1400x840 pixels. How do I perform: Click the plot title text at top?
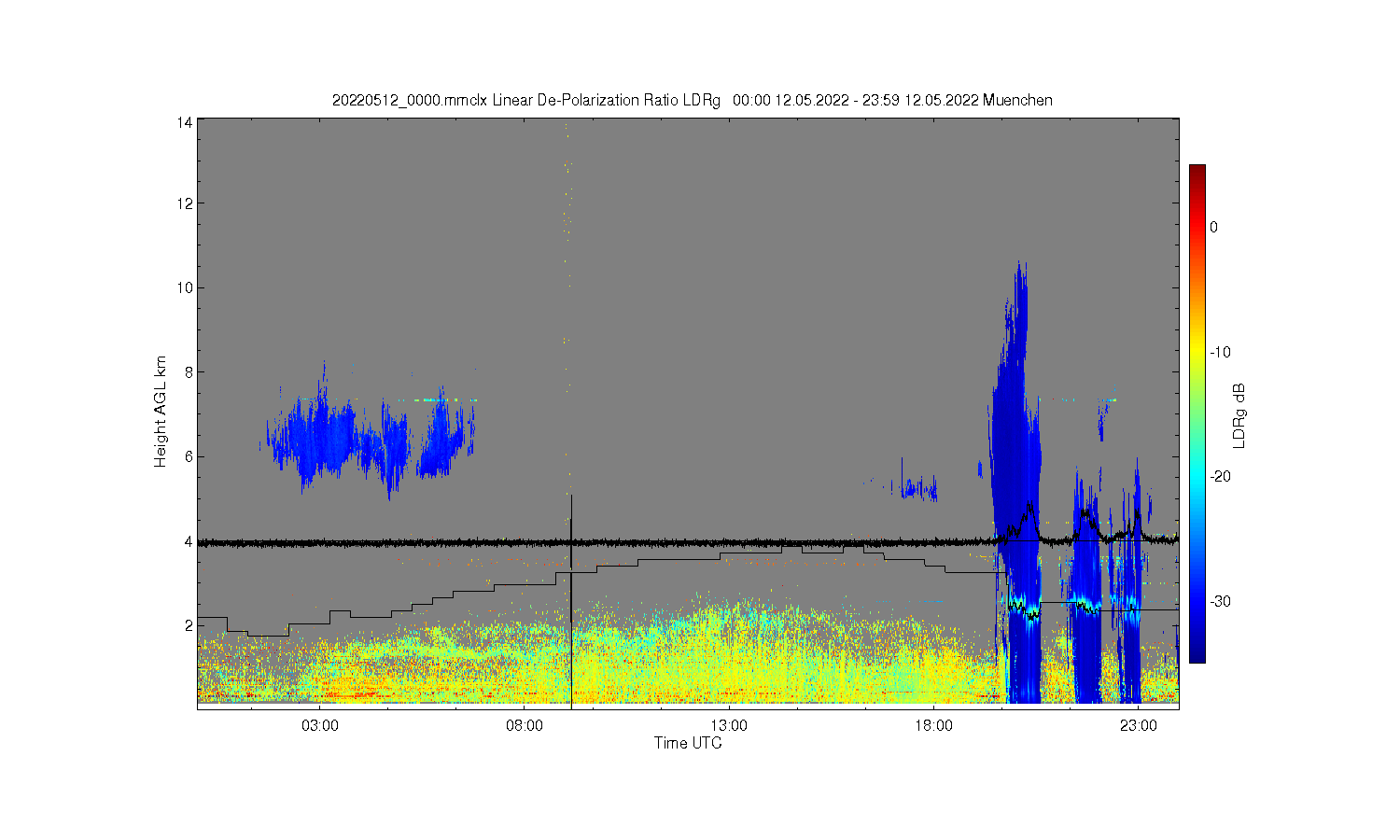pos(692,100)
